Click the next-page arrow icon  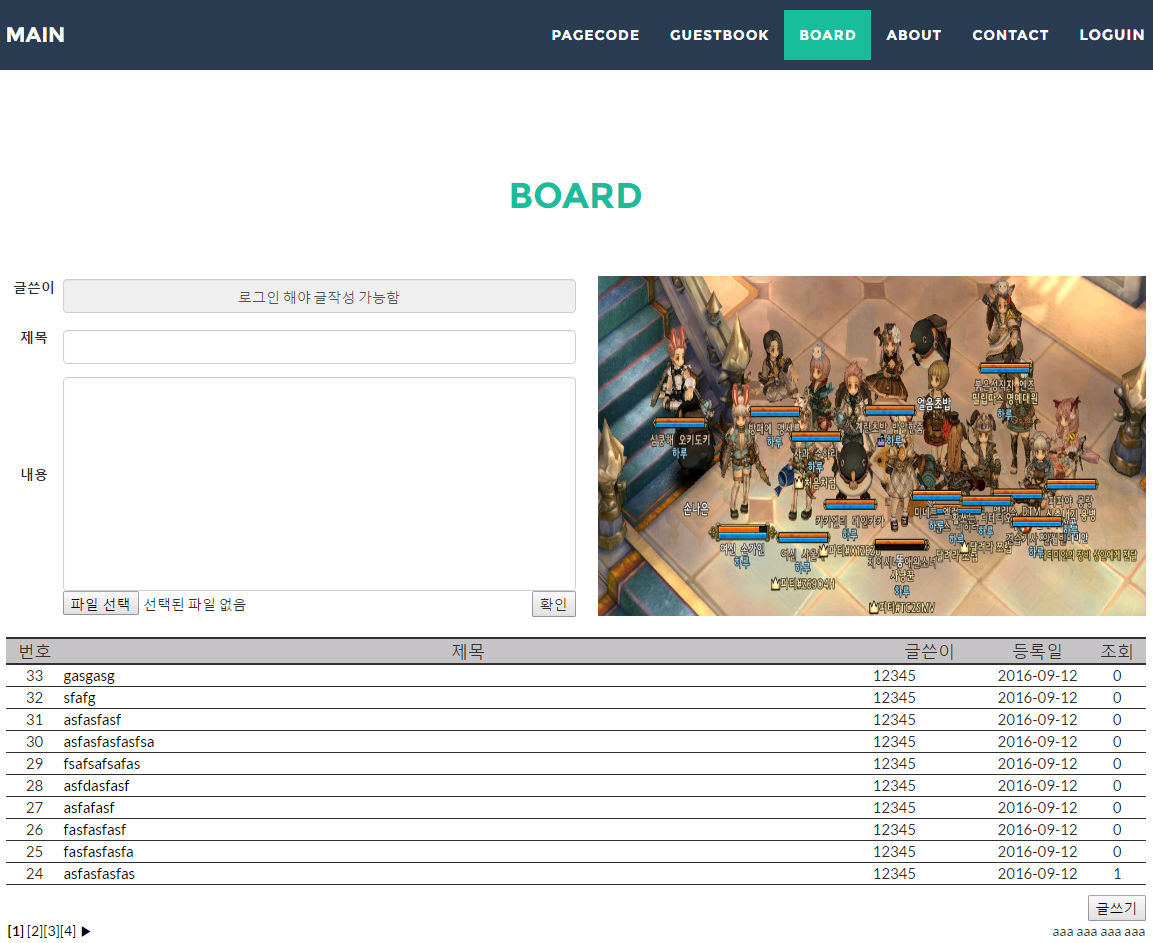click(x=85, y=931)
